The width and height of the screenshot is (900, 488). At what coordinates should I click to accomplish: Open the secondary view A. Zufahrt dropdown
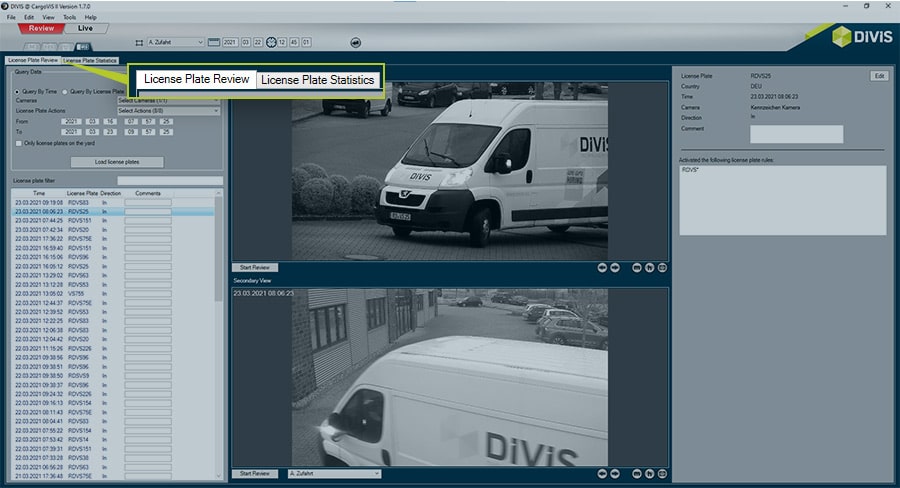334,474
